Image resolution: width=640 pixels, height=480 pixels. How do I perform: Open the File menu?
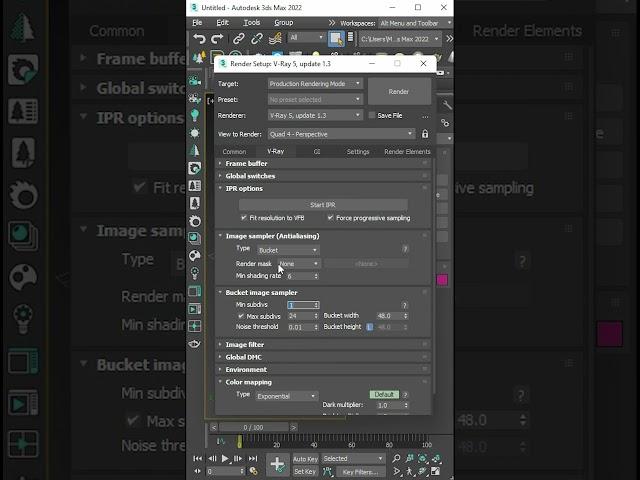coord(197,23)
